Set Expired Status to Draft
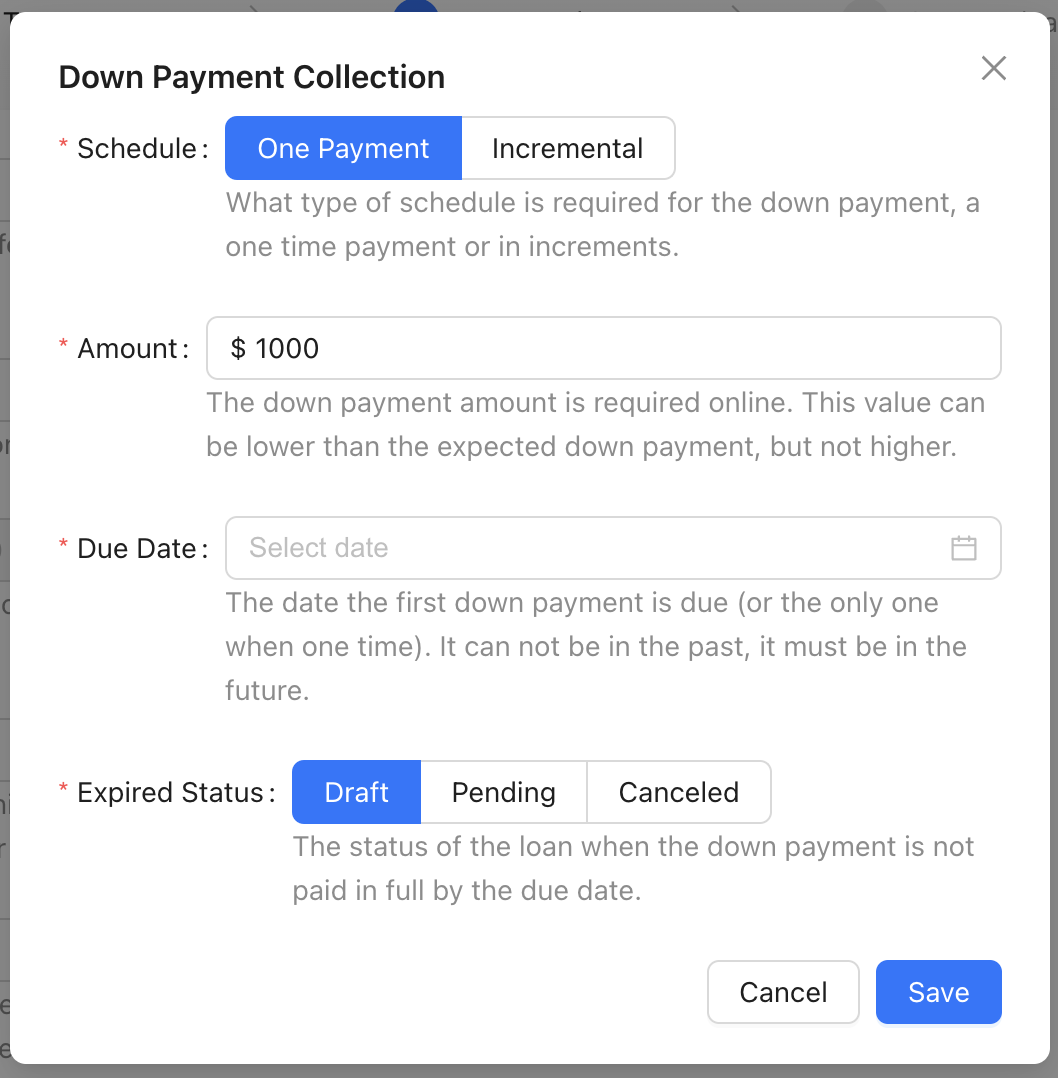The height and width of the screenshot is (1078, 1058). pyautogui.click(x=356, y=792)
